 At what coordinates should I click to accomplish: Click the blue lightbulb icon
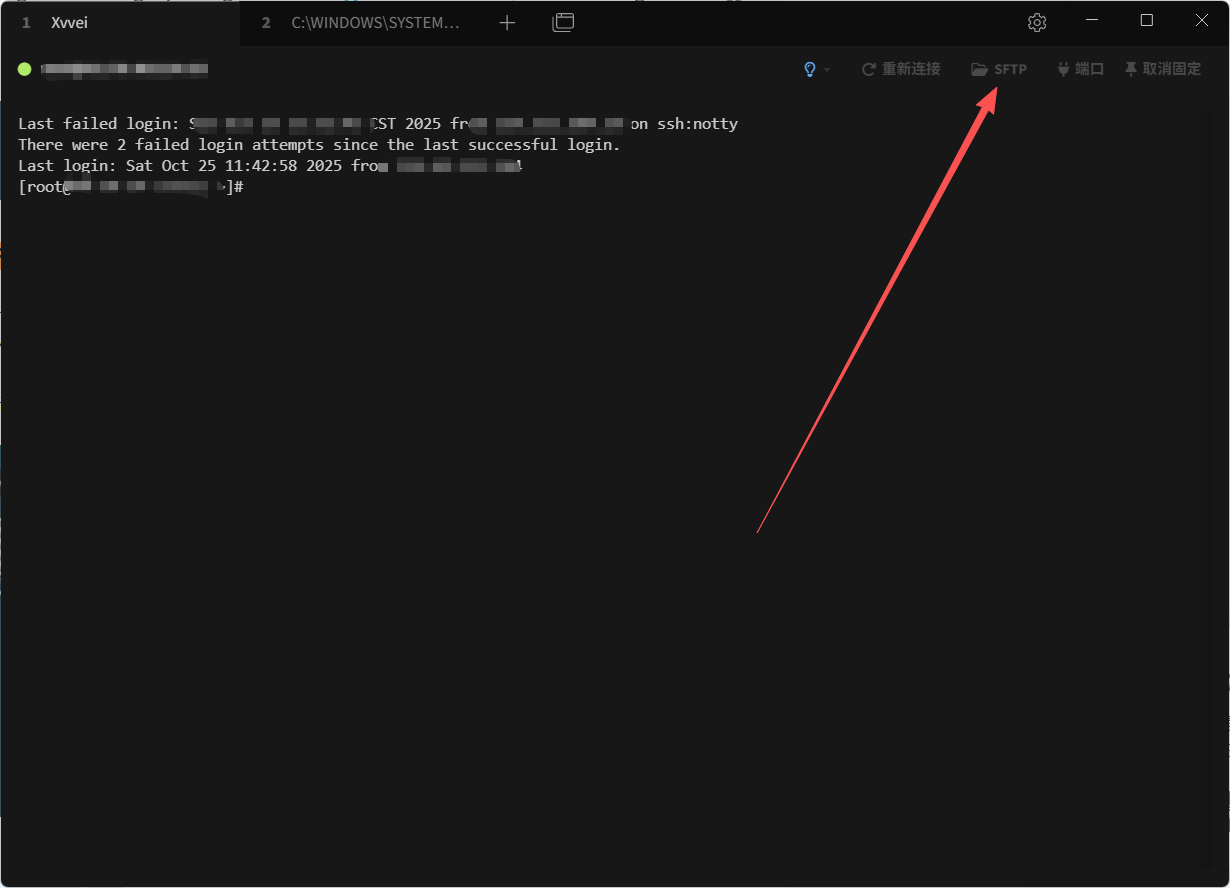click(810, 69)
